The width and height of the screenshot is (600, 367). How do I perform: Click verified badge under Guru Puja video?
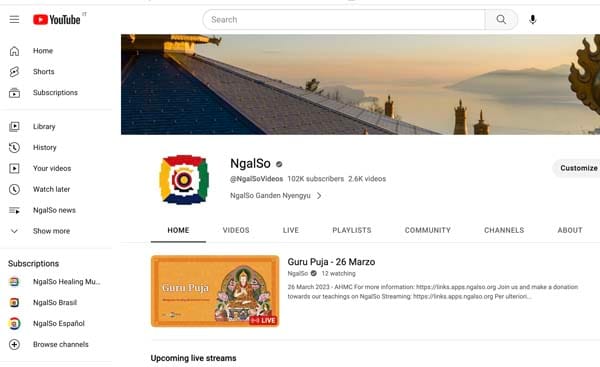[313, 273]
